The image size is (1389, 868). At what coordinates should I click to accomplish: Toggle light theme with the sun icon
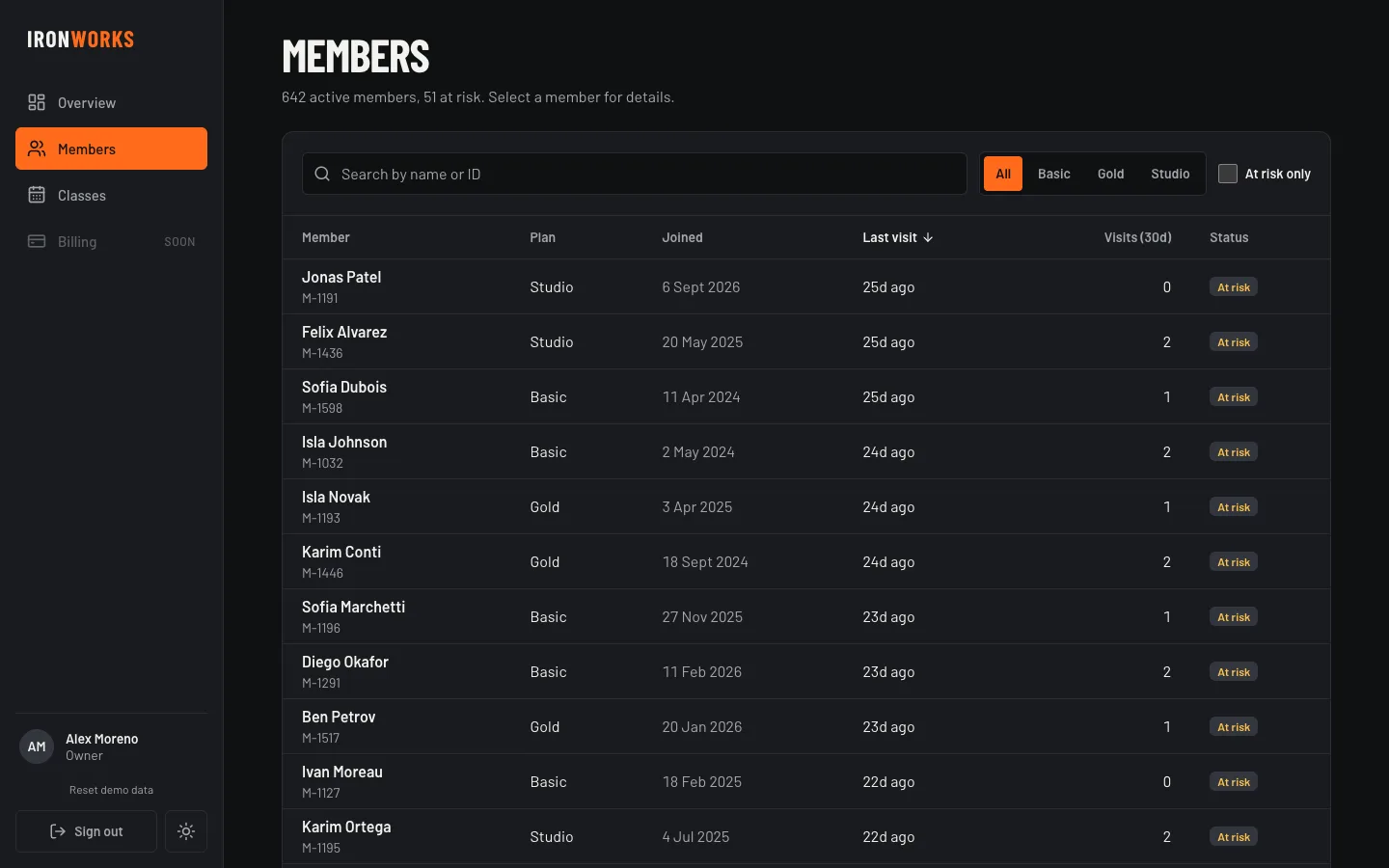coord(186,831)
